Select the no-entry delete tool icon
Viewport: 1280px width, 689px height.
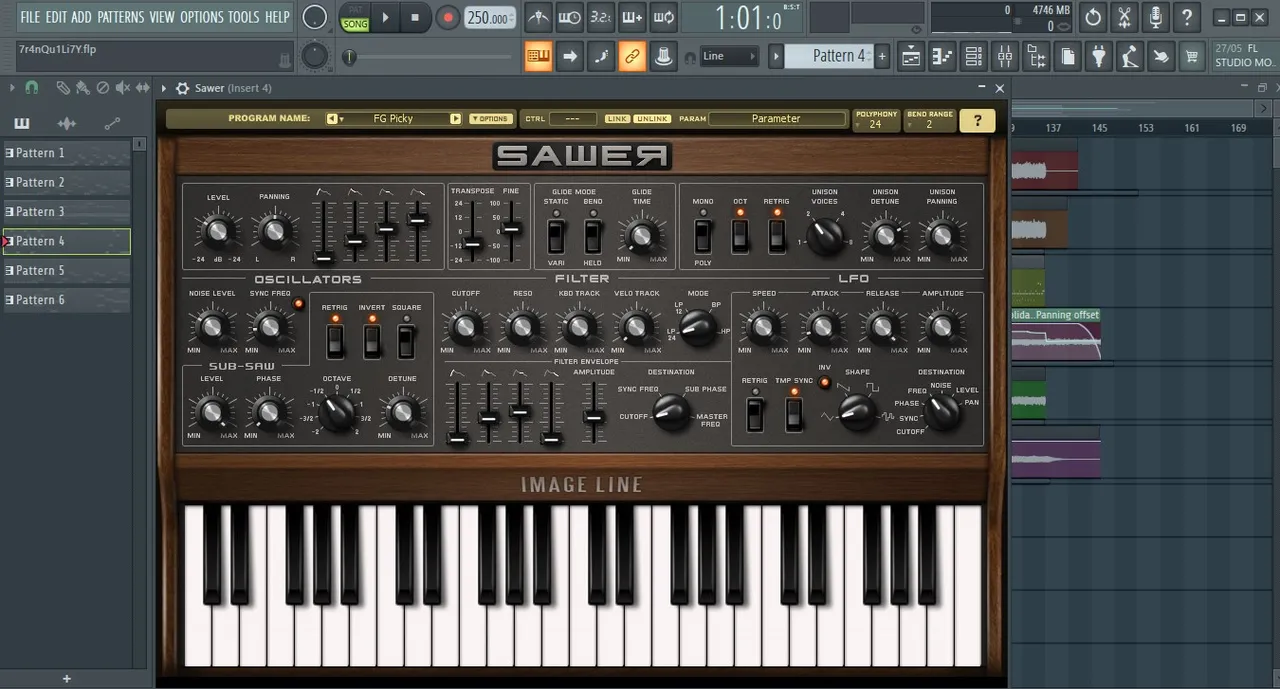103,88
